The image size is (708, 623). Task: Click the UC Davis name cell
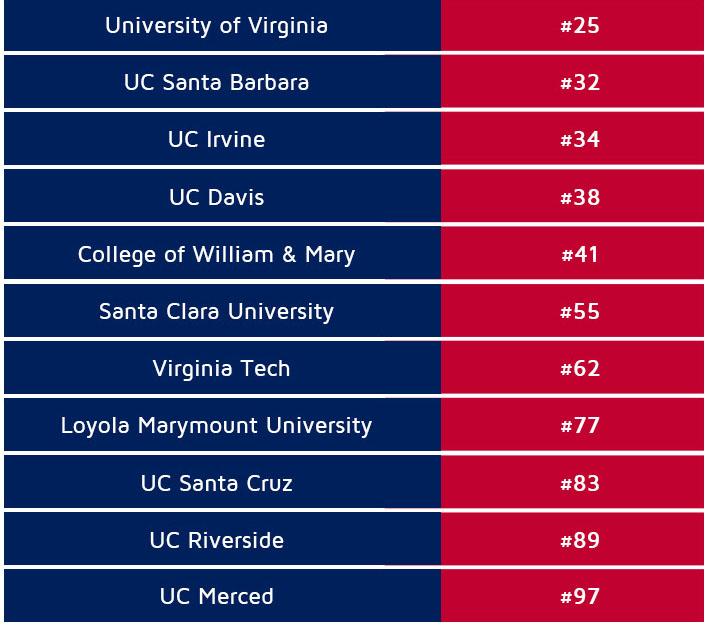point(217,197)
